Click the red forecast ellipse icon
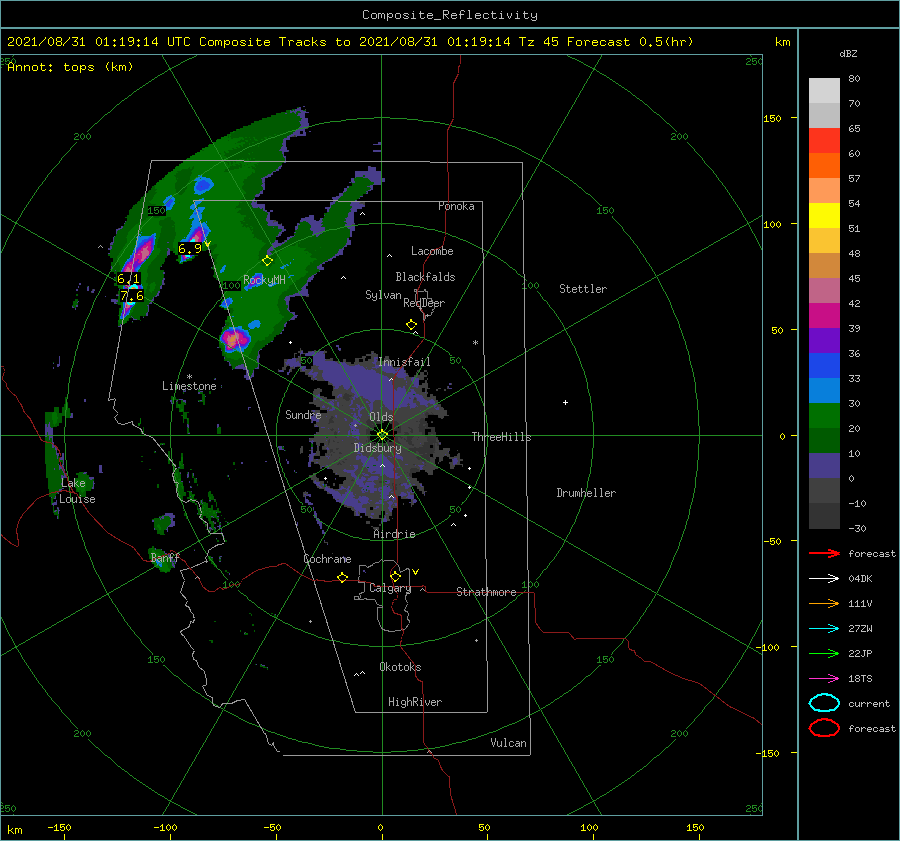900x841 pixels. pos(824,728)
